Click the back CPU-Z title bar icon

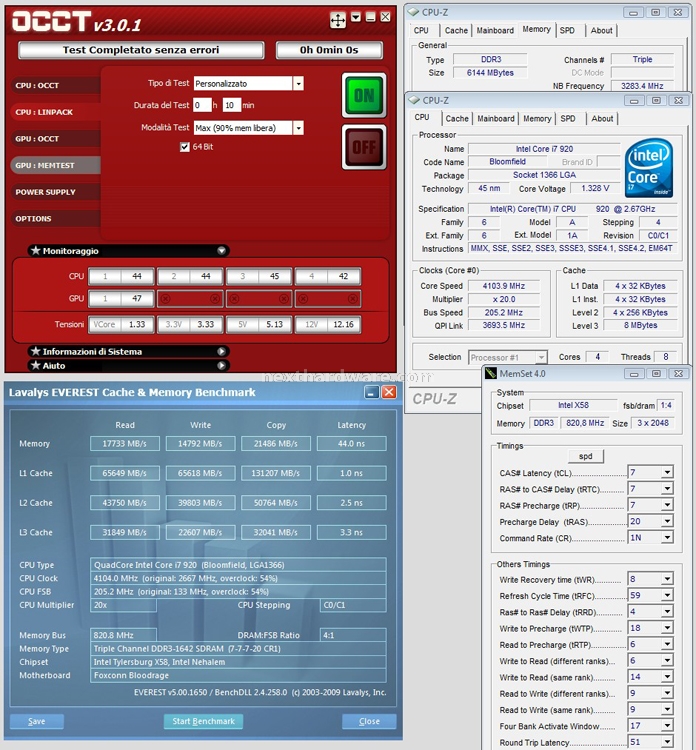pos(413,12)
